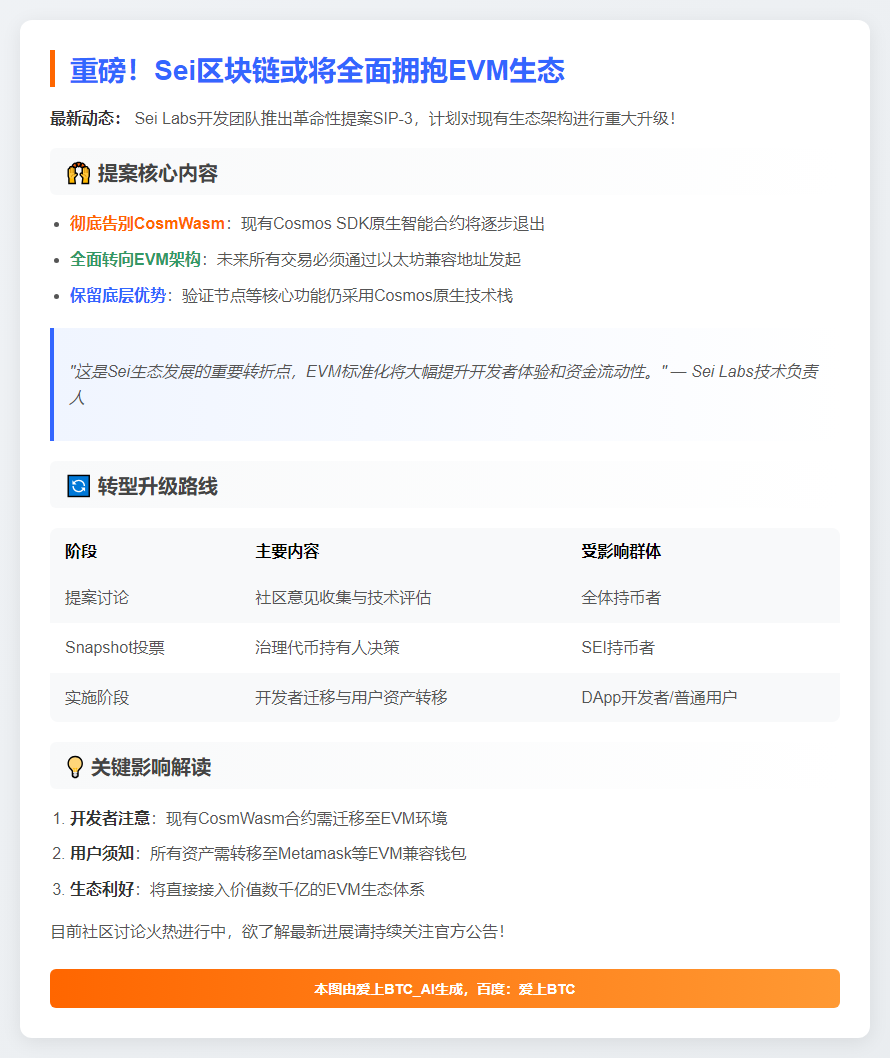This screenshot has width=890, height=1058.
Task: Click table cell 实施阶段
Action: point(96,697)
